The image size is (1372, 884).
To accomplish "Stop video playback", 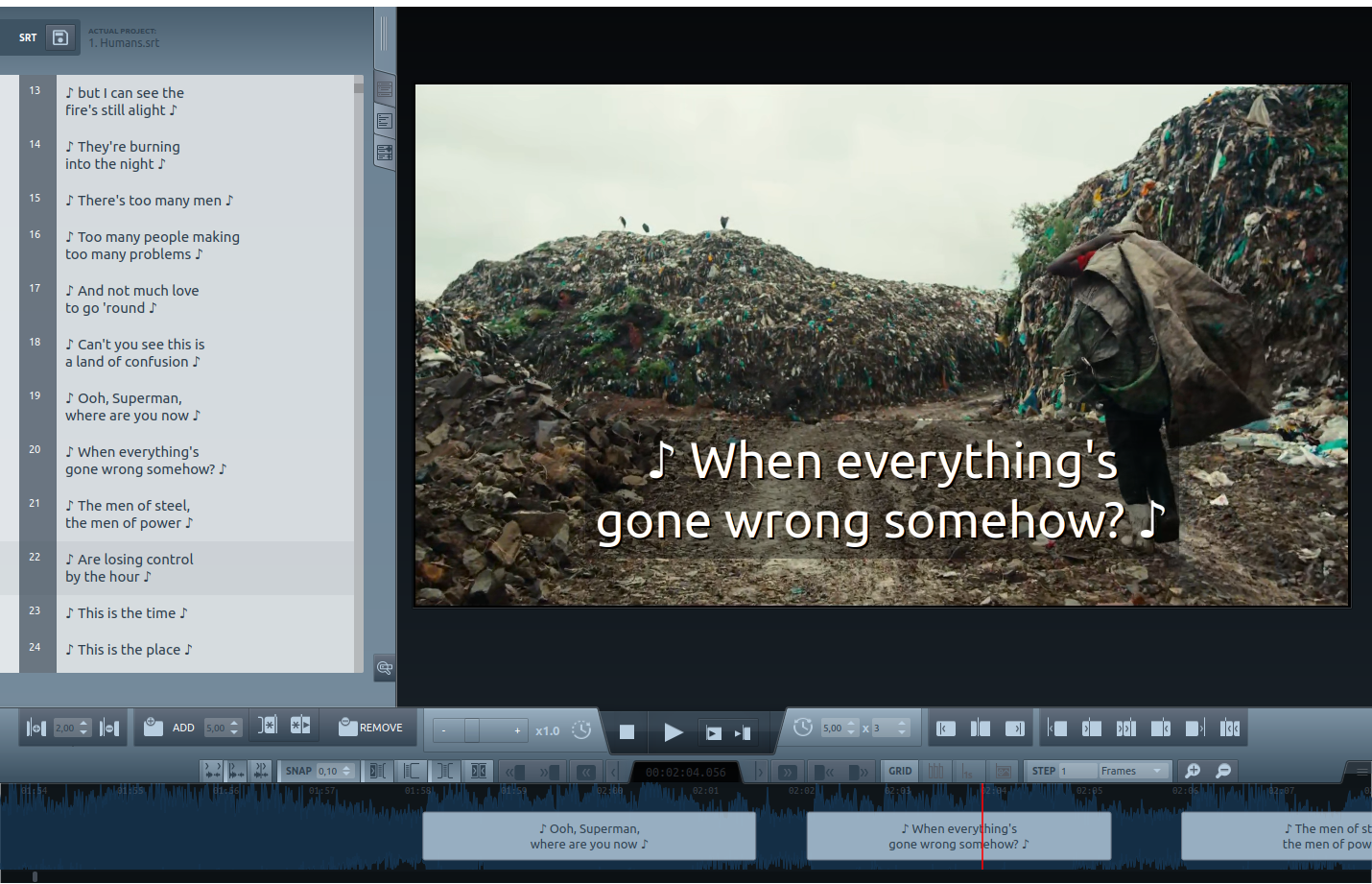I will coord(627,731).
